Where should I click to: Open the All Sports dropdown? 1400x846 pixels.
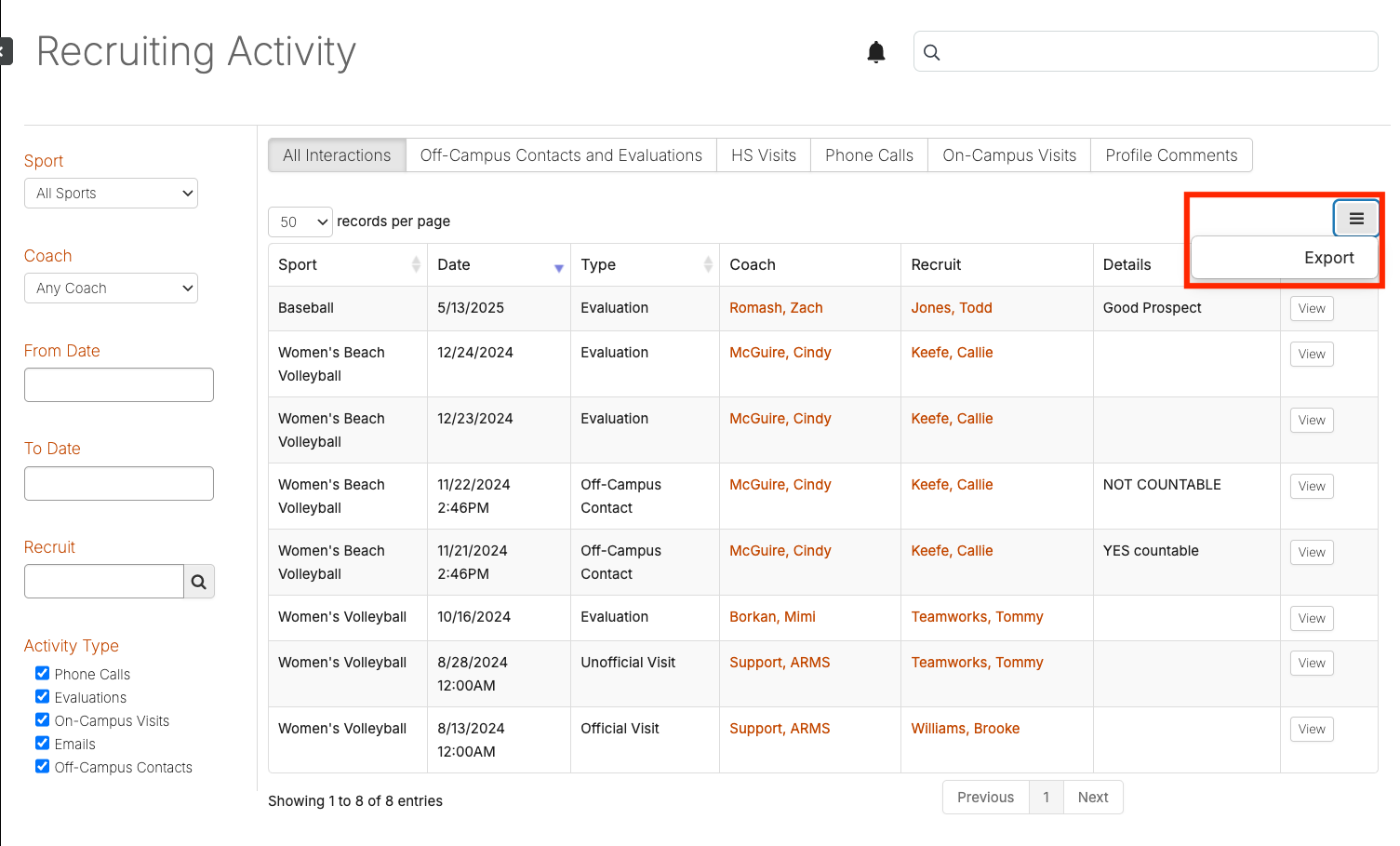pos(111,194)
